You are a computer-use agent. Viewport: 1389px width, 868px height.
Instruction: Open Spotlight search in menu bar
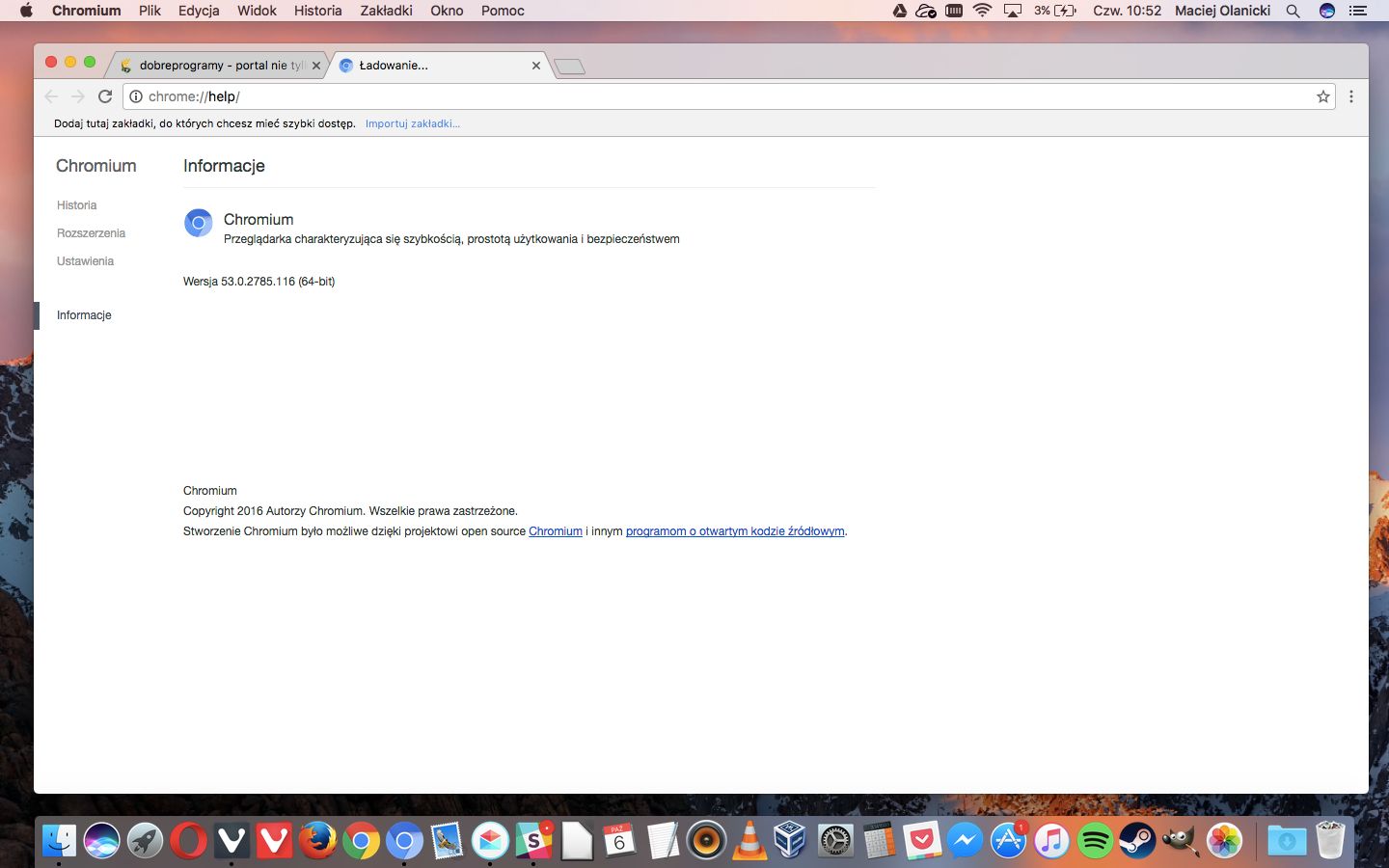click(x=1294, y=11)
